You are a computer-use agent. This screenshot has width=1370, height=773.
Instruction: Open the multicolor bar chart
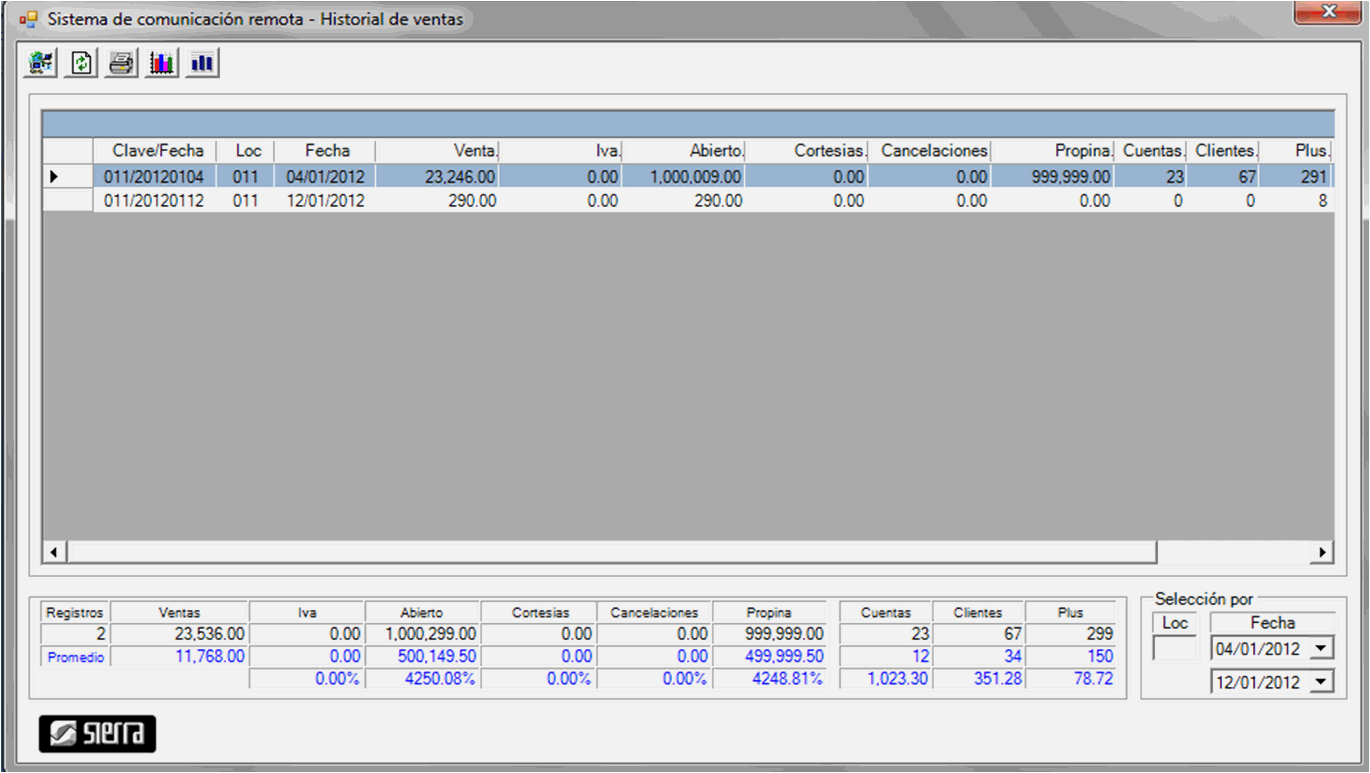click(x=161, y=63)
